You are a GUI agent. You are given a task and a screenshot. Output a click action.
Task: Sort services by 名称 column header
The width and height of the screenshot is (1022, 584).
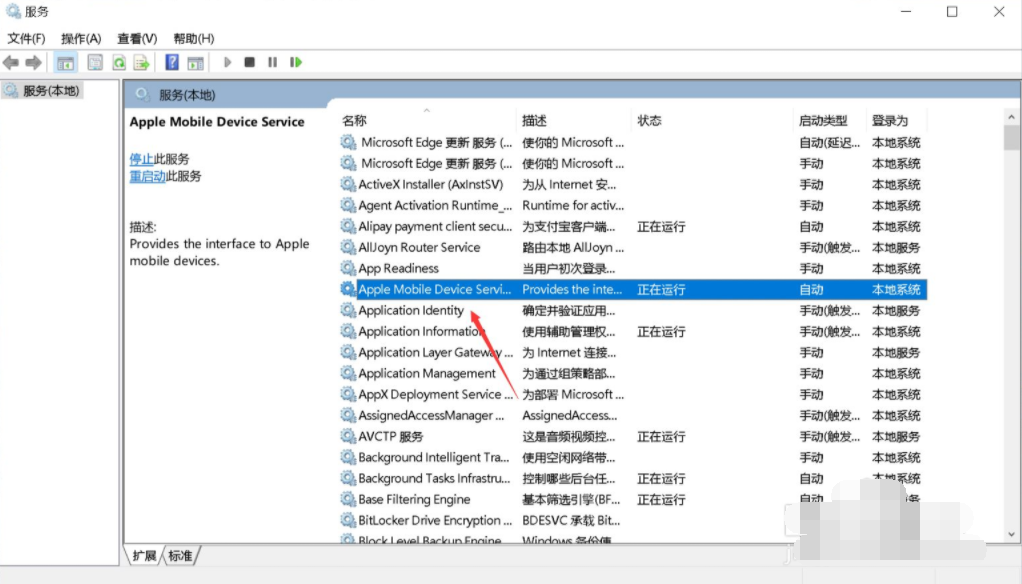pyautogui.click(x=355, y=121)
